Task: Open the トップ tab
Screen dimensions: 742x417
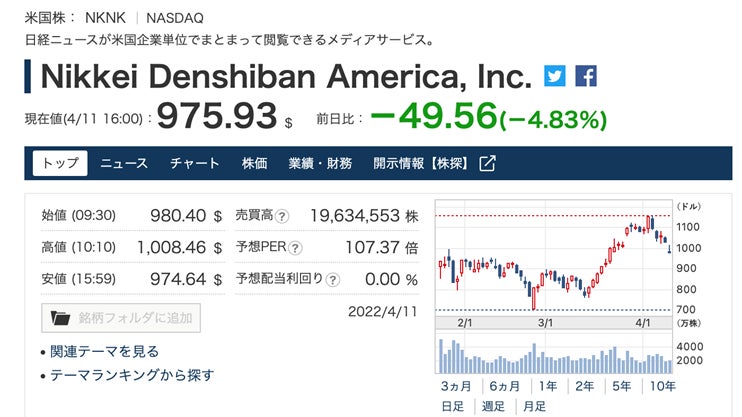Action: 60,164
